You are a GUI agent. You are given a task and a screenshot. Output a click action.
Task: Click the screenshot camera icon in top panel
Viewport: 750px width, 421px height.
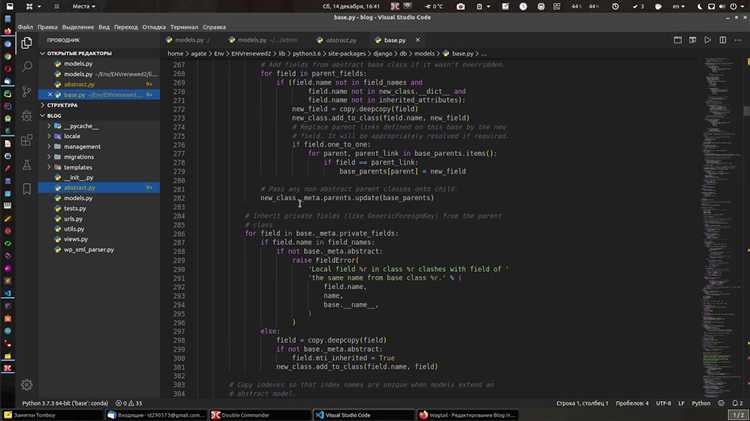[461, 6]
